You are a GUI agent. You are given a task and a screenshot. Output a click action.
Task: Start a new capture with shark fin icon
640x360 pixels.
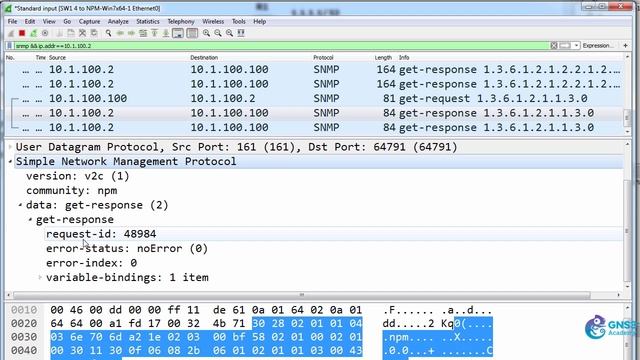point(11,33)
